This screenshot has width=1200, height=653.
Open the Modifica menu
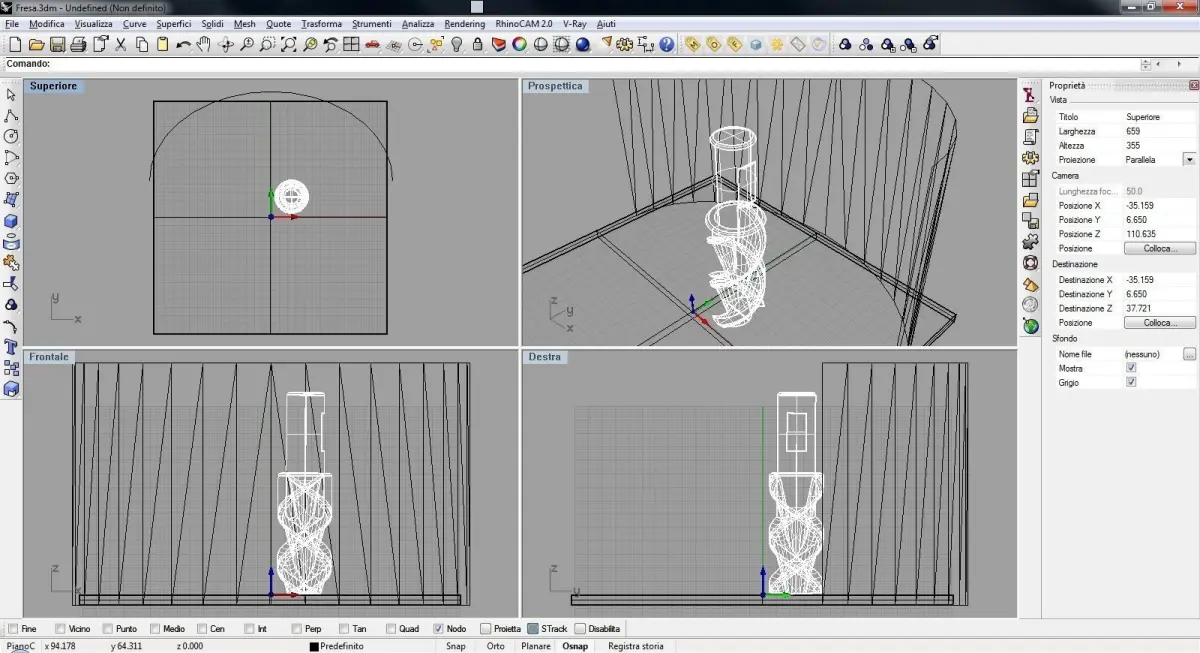tap(47, 23)
